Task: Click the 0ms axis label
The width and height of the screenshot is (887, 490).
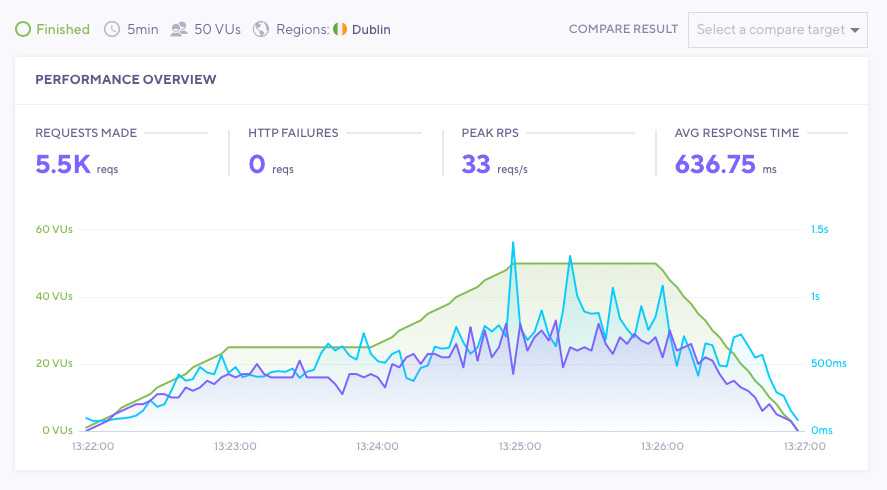Action: 821,430
